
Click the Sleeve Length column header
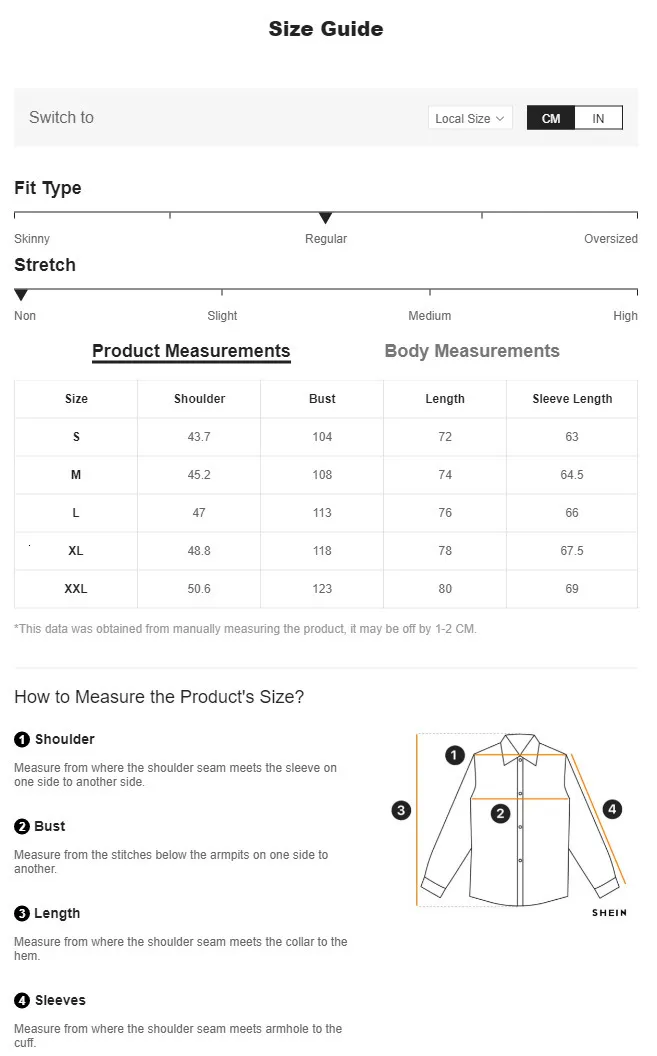tap(572, 399)
